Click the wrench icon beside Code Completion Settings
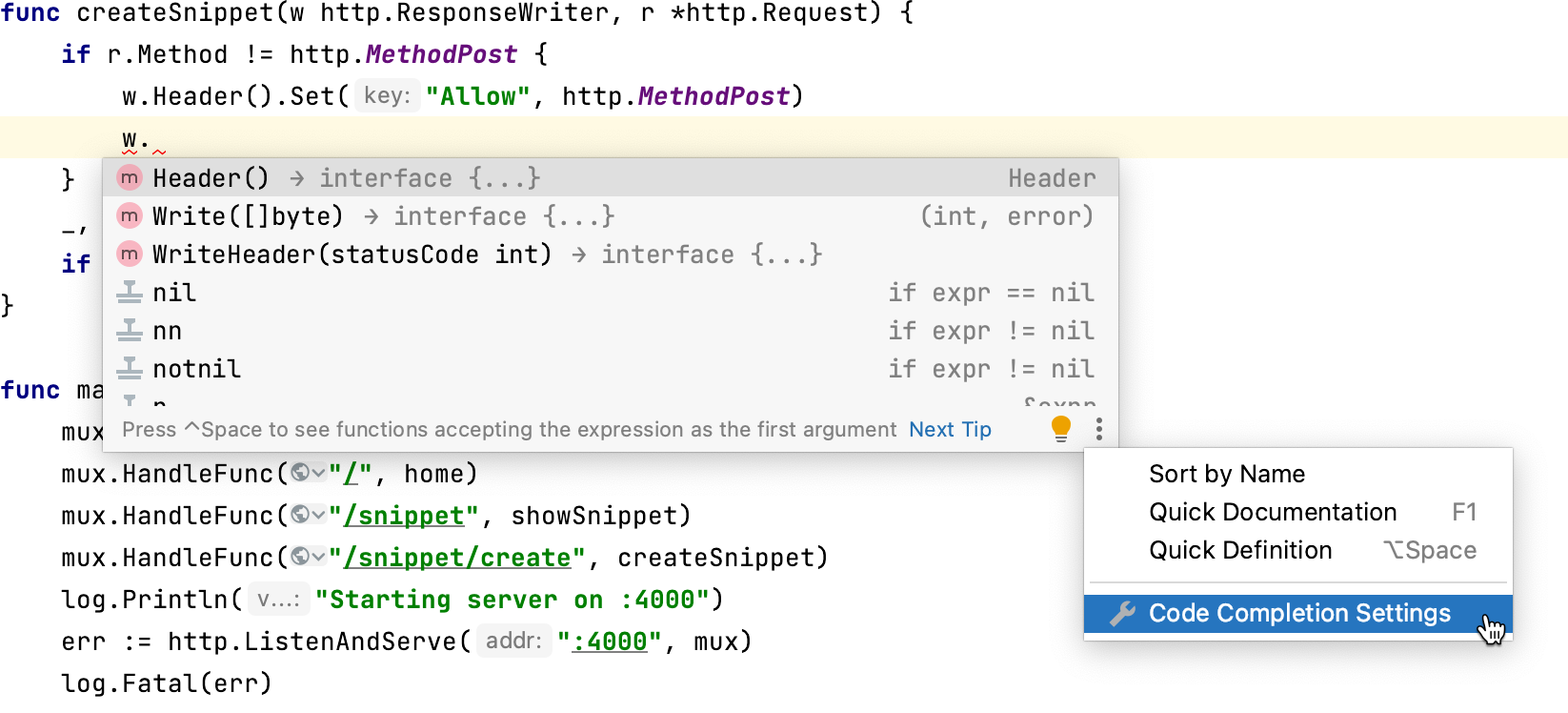The width and height of the screenshot is (1568, 713). tap(1123, 614)
